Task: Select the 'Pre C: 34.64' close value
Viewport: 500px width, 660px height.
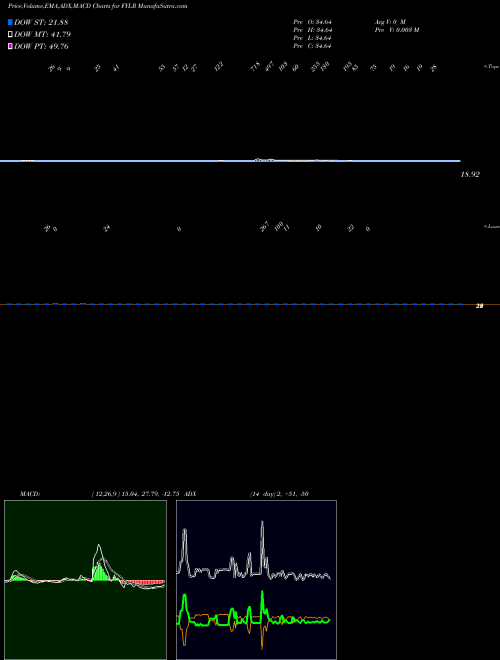Action: [313, 46]
